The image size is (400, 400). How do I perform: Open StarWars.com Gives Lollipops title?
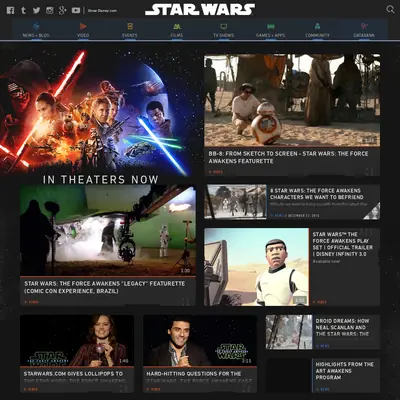[x=73, y=374]
